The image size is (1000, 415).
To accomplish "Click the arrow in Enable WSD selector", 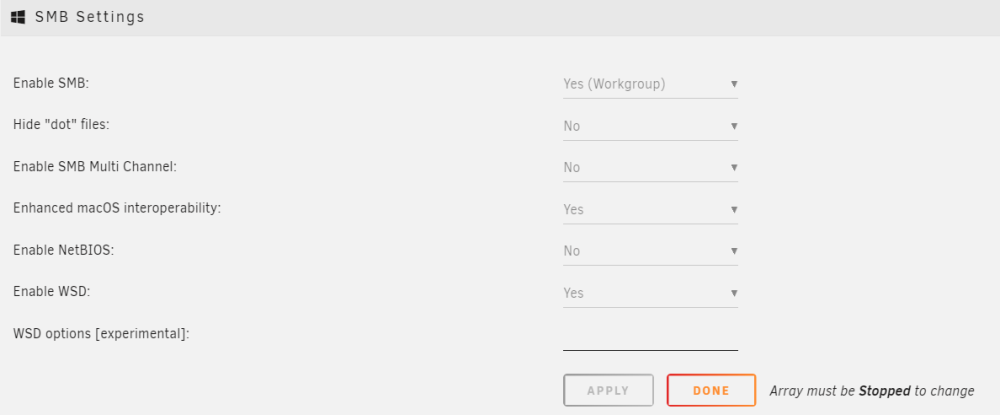I will (734, 293).
